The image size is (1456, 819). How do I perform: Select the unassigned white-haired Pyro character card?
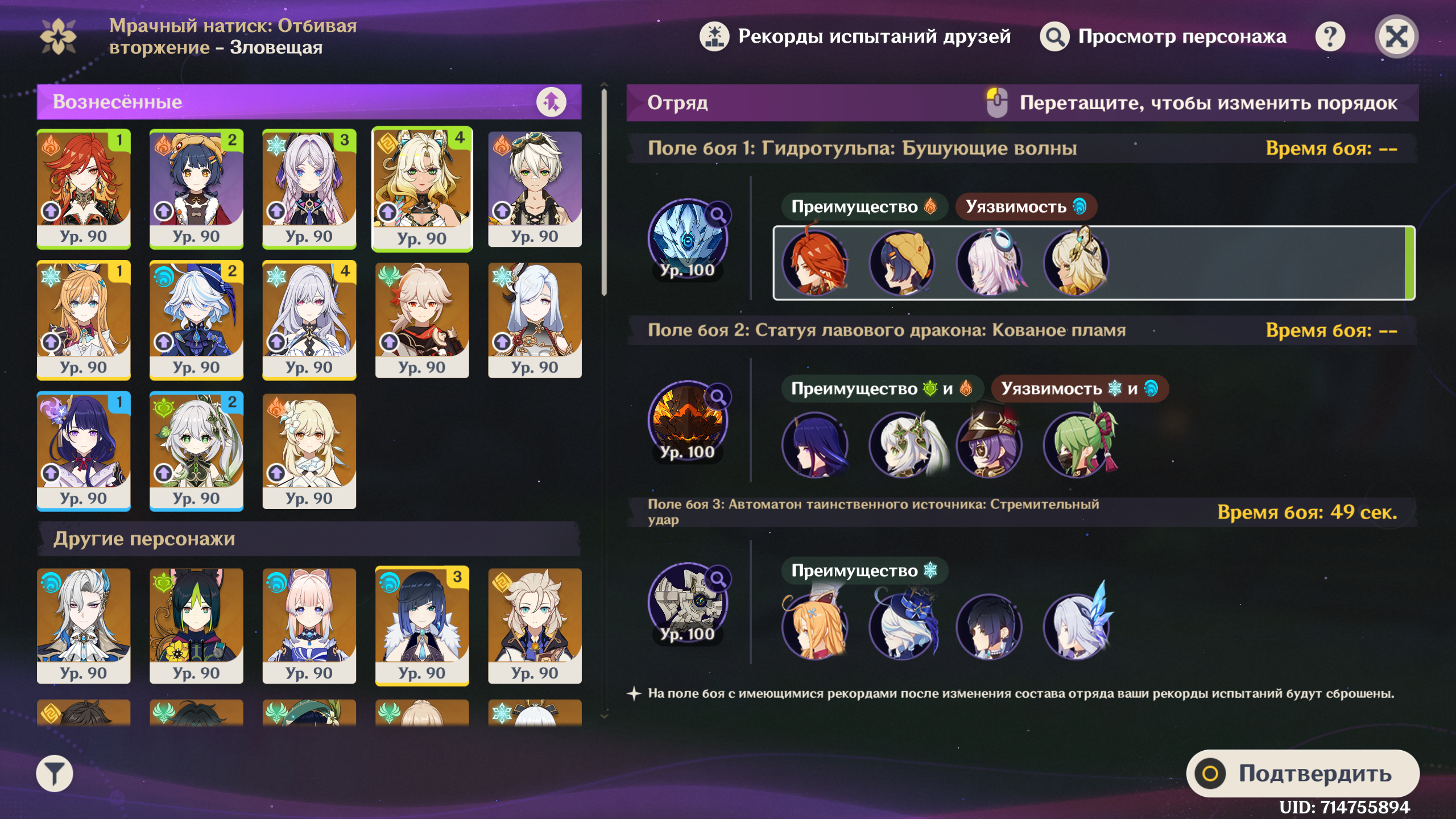point(535,189)
